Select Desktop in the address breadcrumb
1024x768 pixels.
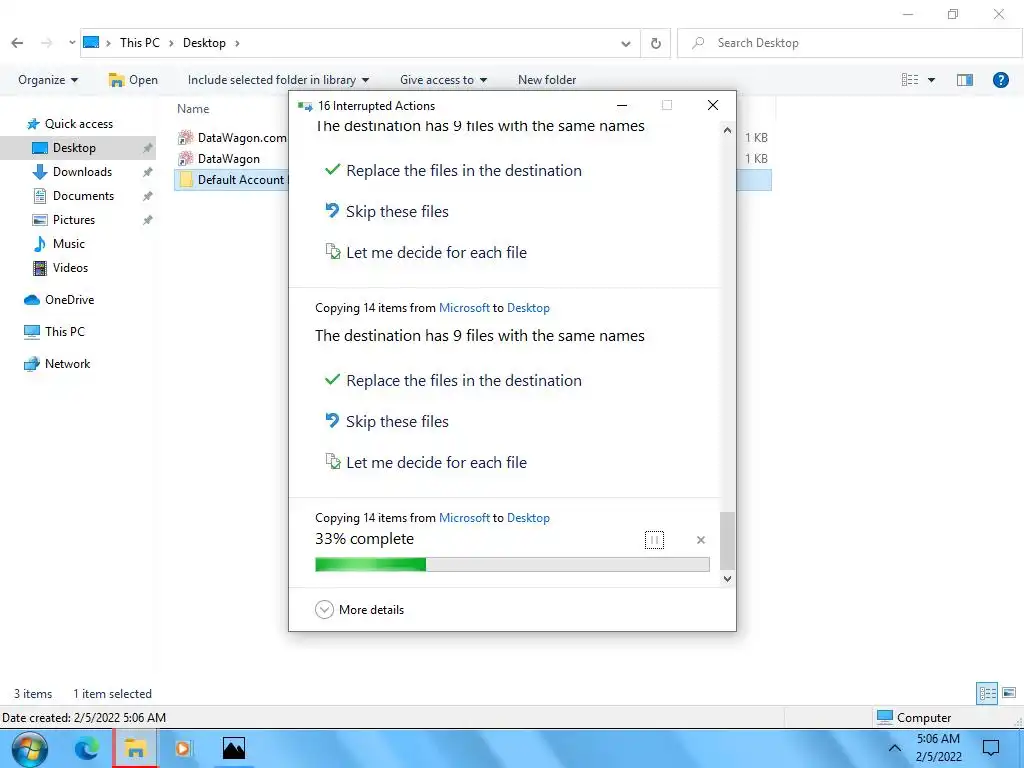click(204, 42)
